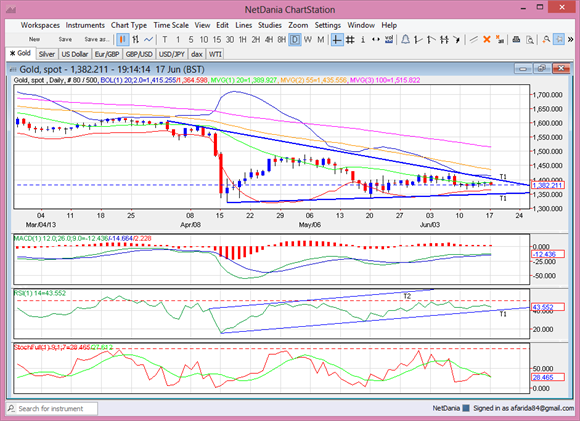Screen dimensions: 580x421
Task: Set time scale to Tick (T)
Action: pos(165,40)
